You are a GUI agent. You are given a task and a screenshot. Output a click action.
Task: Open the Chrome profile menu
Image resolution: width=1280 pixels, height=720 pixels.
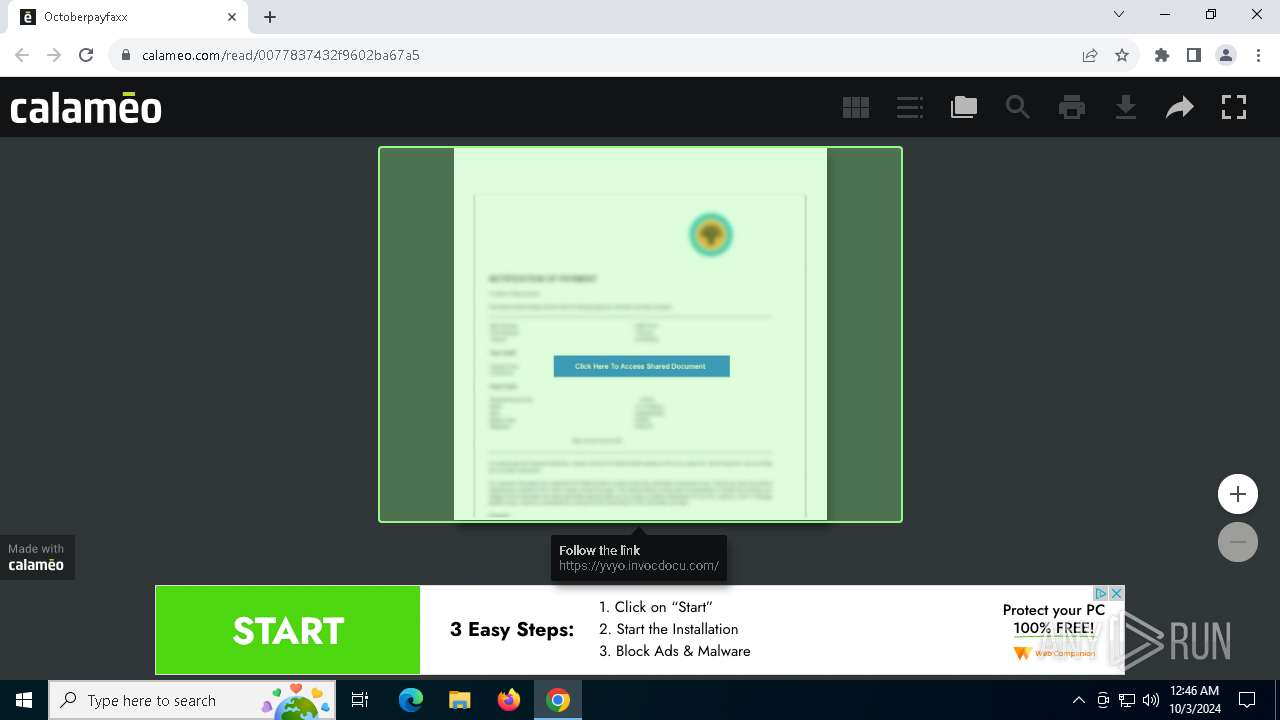click(1226, 55)
